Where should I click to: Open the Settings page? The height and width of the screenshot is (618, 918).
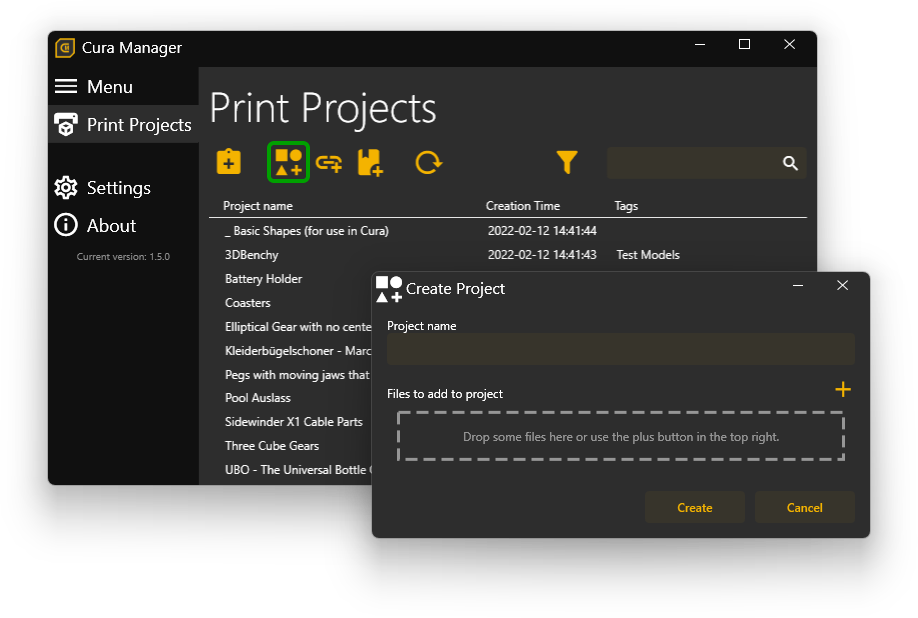click(x=102, y=188)
